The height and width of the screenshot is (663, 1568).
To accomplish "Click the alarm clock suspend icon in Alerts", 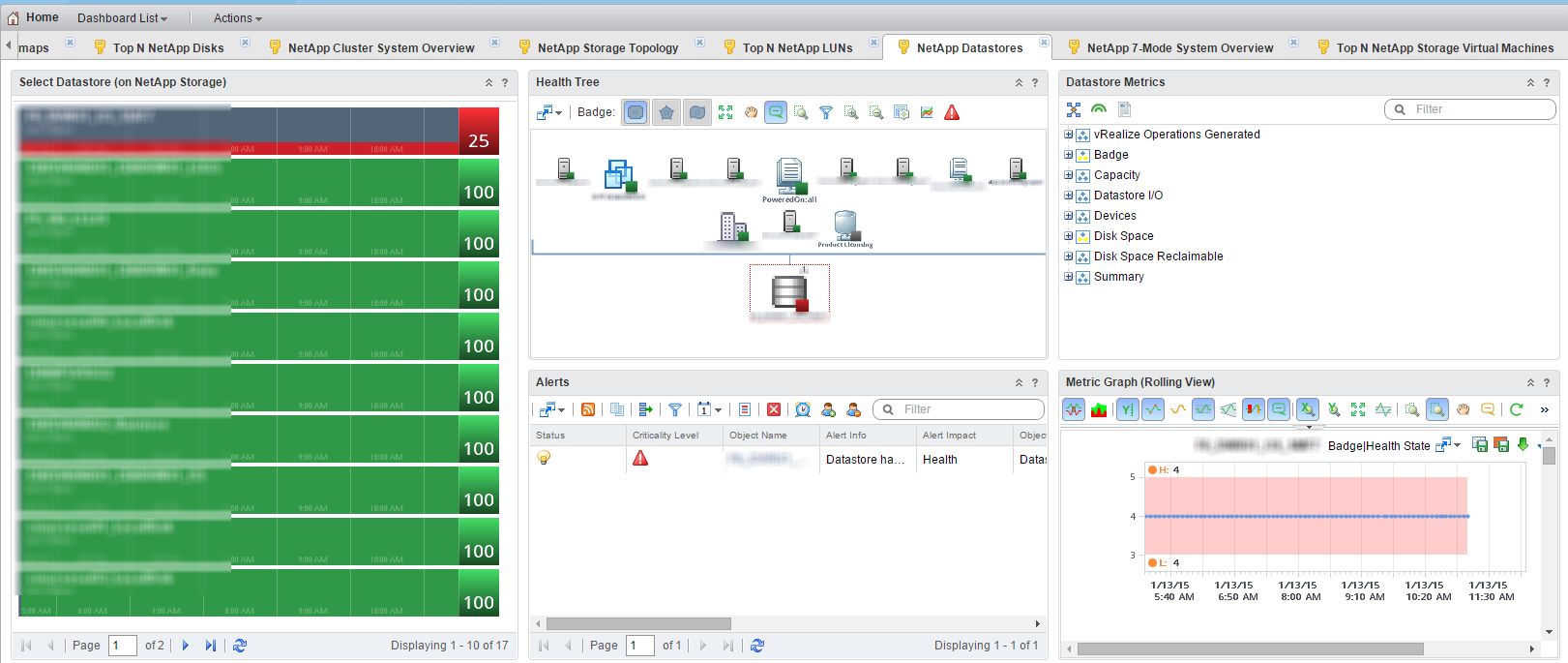I will pyautogui.click(x=803, y=409).
